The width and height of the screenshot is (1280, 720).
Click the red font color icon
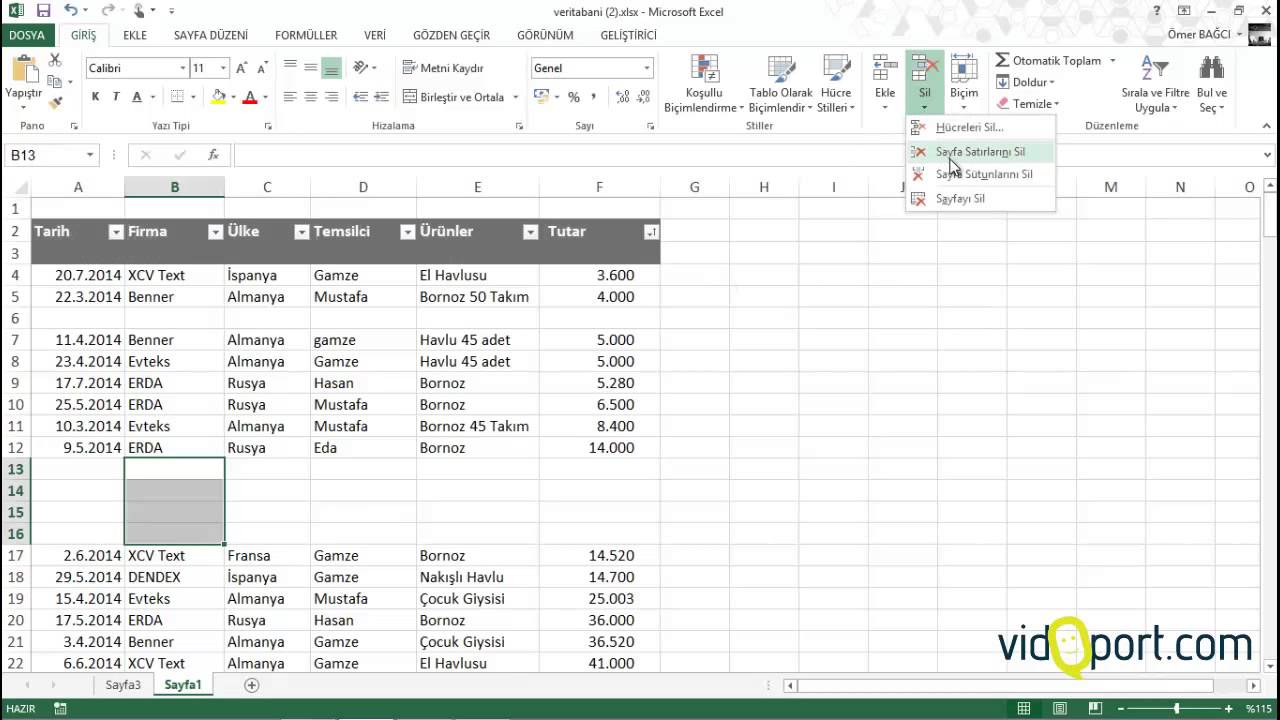click(250, 97)
